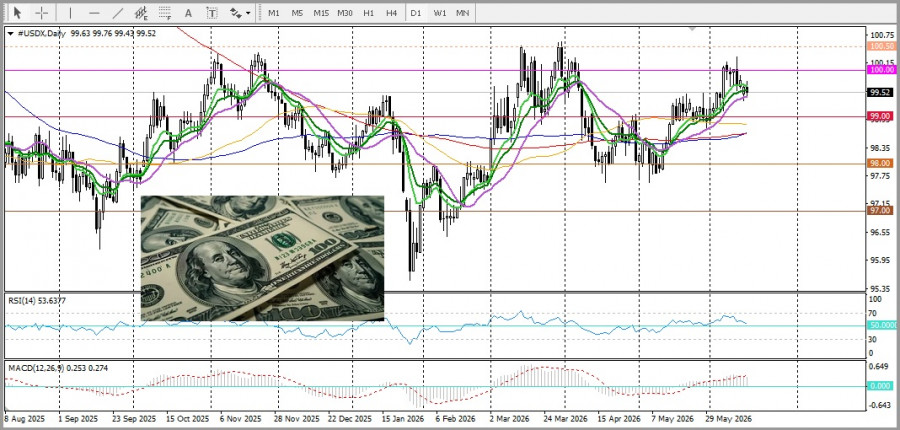Screen dimensions: 900x430
Task: Click the 2 Mar 2026 date label
Action: (510, 418)
